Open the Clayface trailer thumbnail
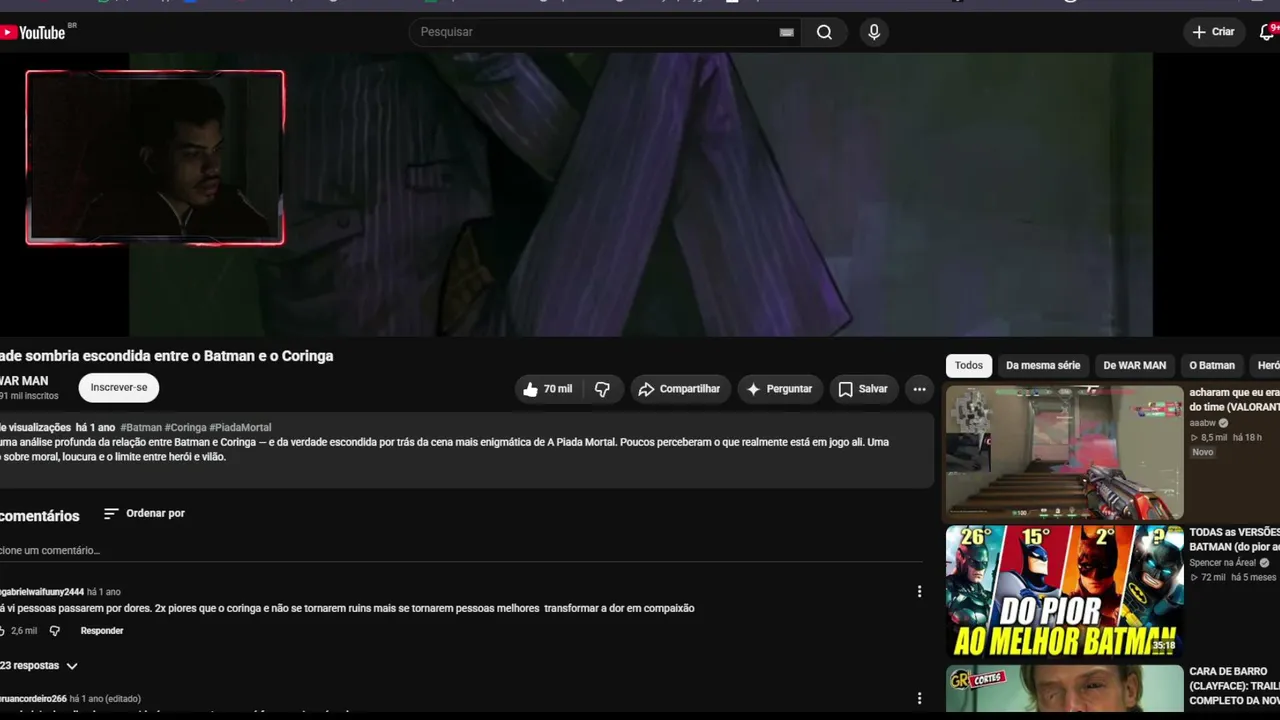This screenshot has height=720, width=1280. pyautogui.click(x=1065, y=690)
